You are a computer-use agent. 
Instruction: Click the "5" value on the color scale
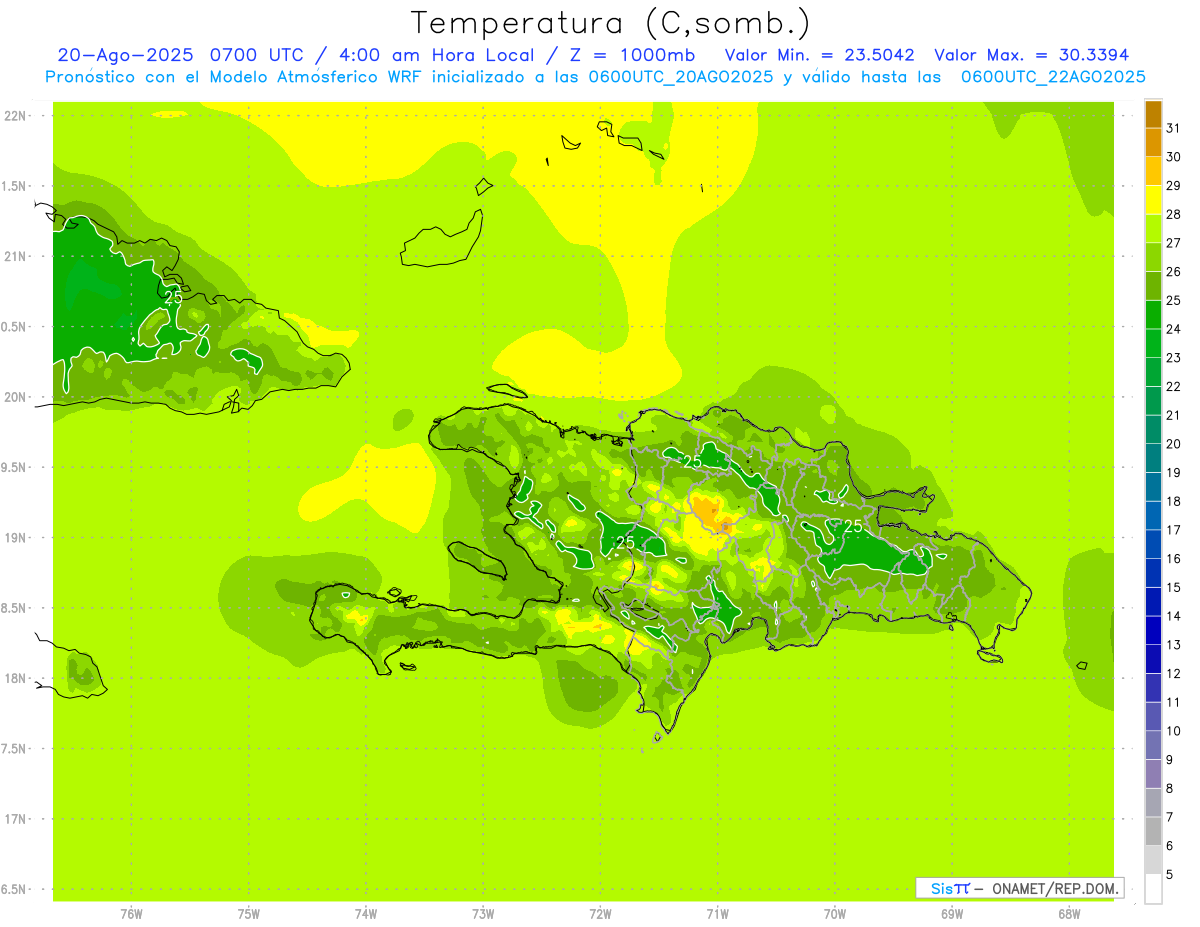[1170, 875]
